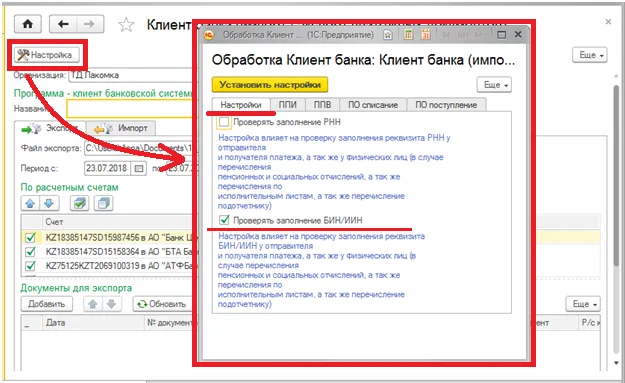Toggle checkbox for account KZ18385147SD15158364
The height and width of the screenshot is (383, 625).
click(x=30, y=252)
